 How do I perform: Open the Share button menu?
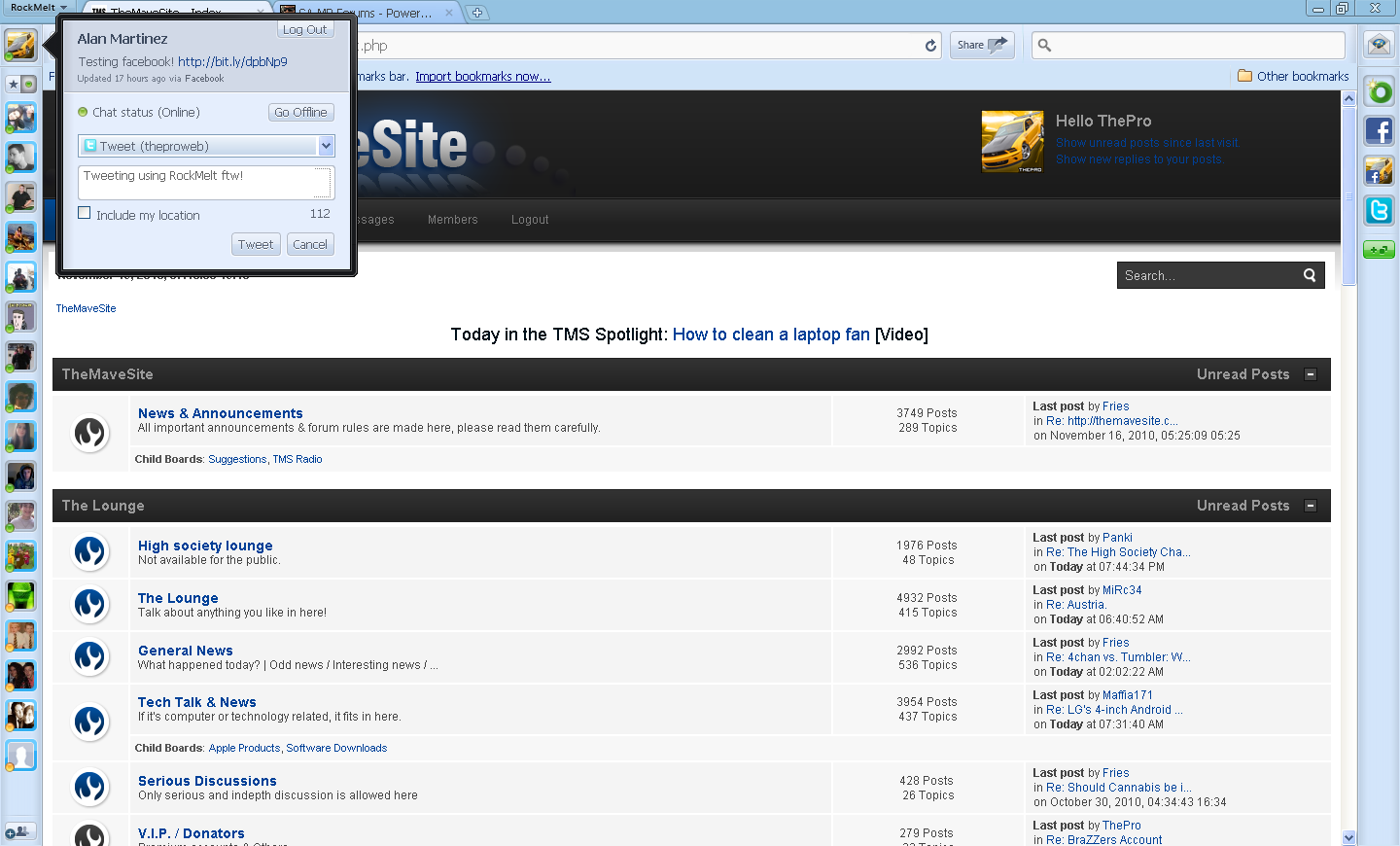pos(982,45)
